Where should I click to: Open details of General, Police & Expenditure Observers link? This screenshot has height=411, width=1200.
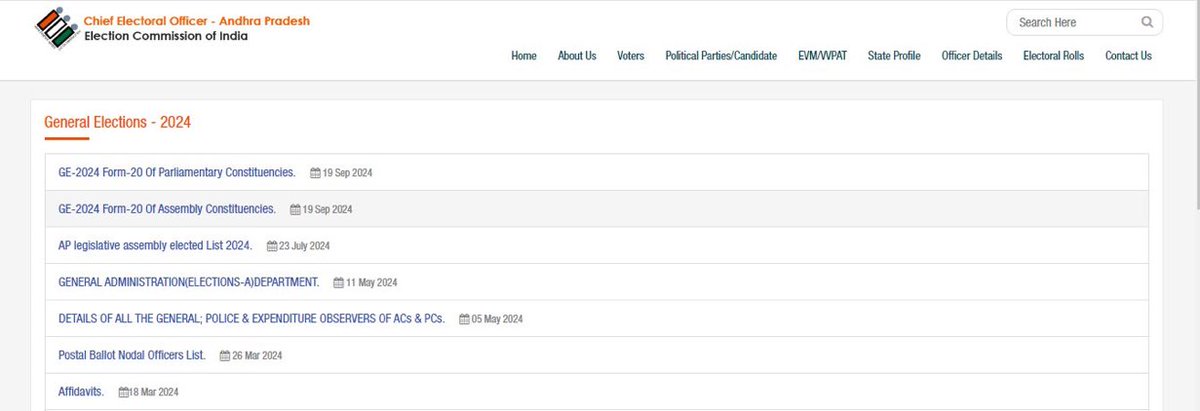pos(252,319)
